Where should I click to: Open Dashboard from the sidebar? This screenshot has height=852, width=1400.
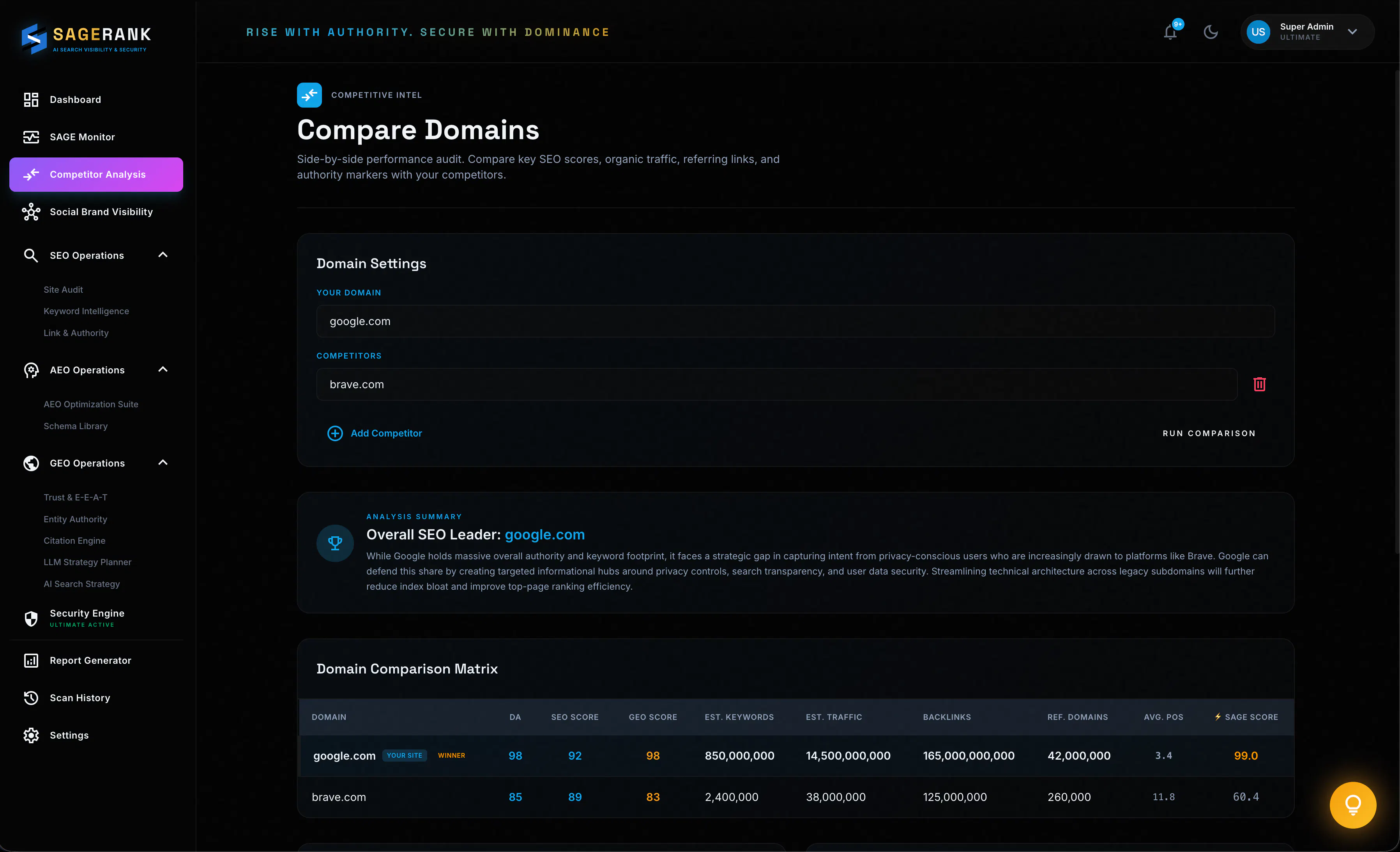coord(96,100)
